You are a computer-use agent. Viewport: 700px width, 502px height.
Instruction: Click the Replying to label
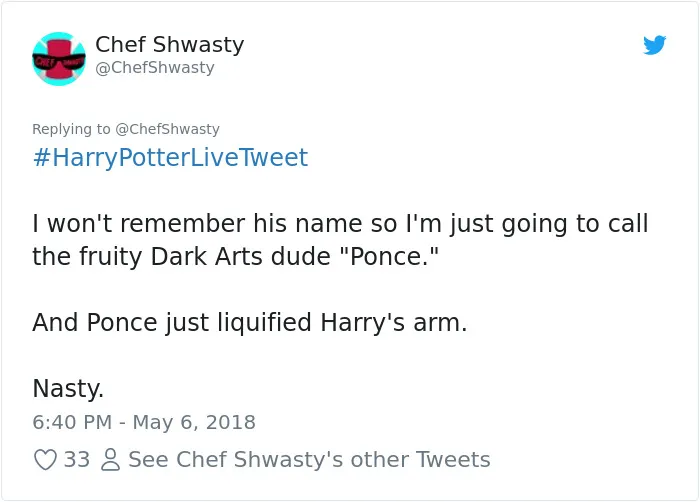(71, 129)
